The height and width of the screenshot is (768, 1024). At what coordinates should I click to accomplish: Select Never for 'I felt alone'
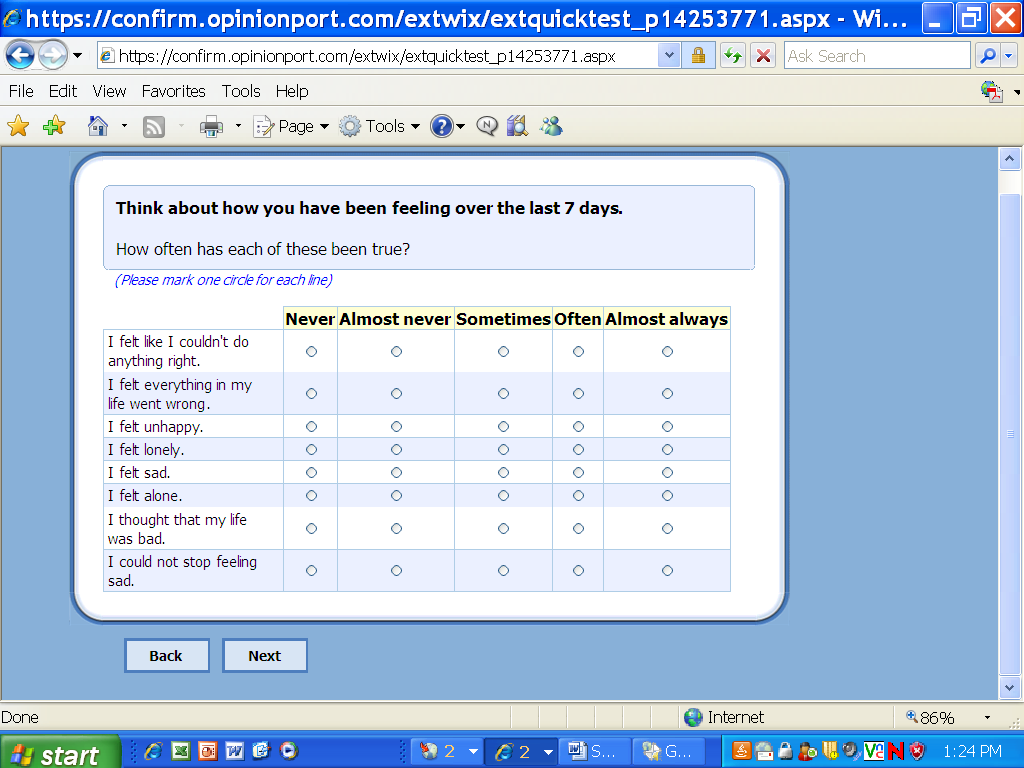[x=312, y=496]
